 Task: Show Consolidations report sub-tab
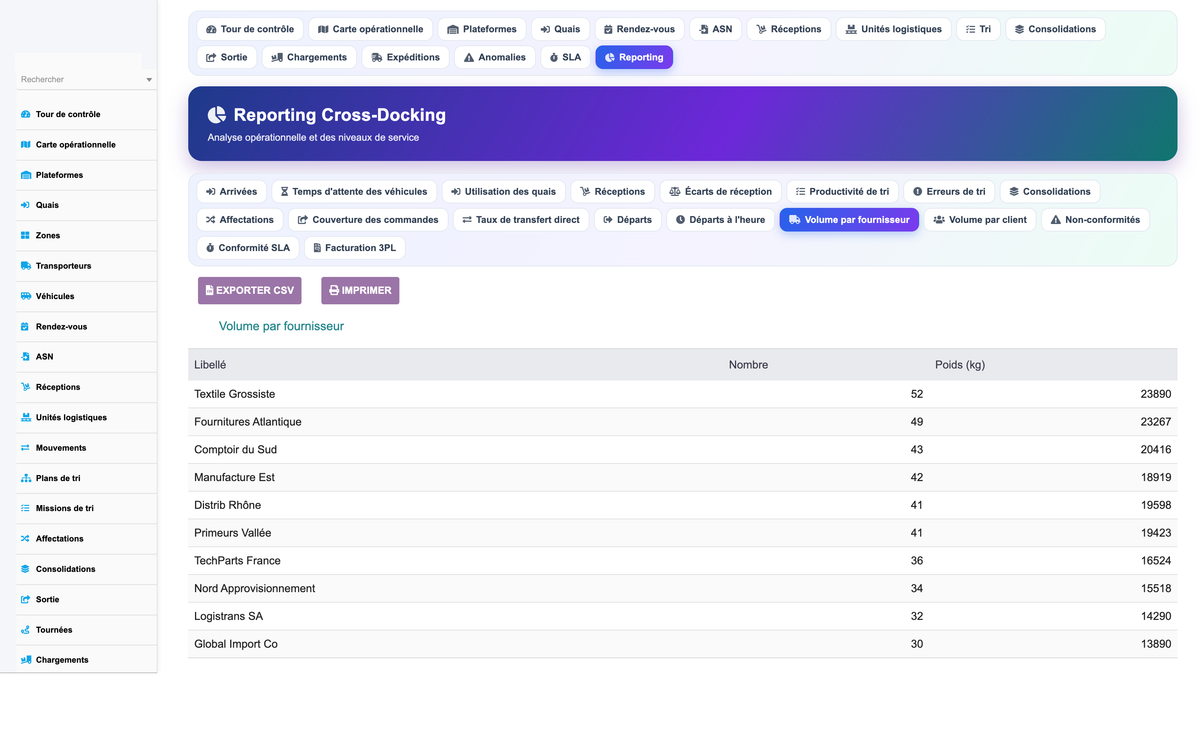point(1050,191)
